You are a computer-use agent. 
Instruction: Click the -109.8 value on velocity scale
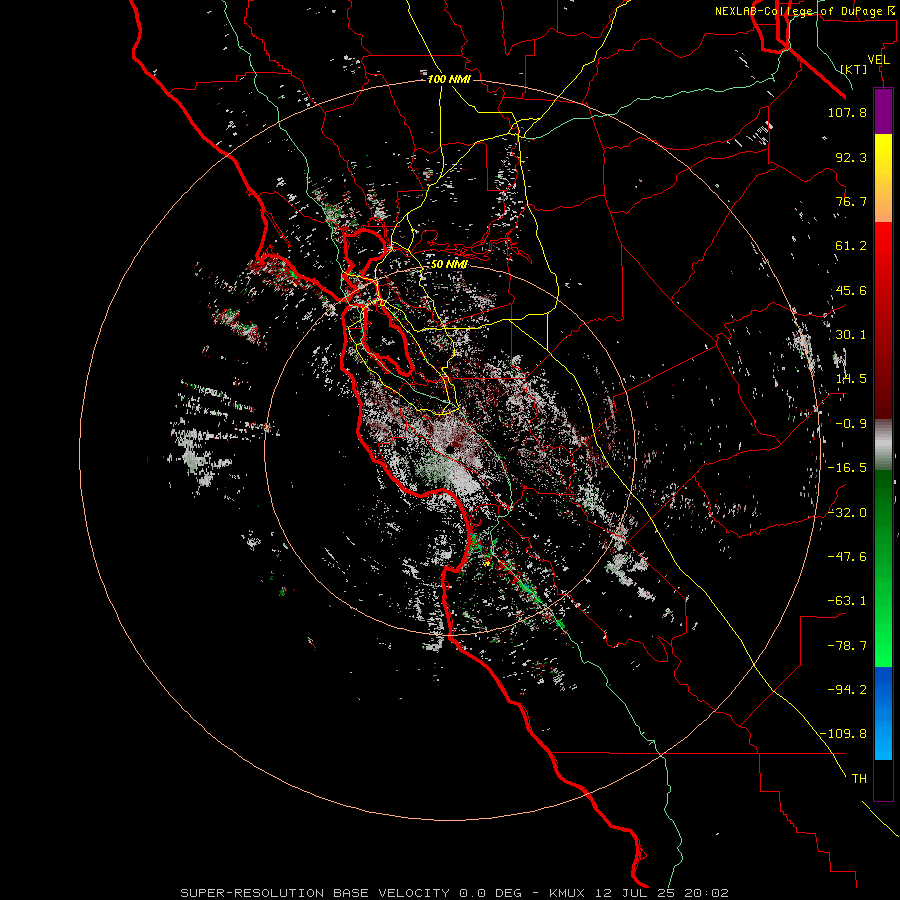pyautogui.click(x=843, y=734)
